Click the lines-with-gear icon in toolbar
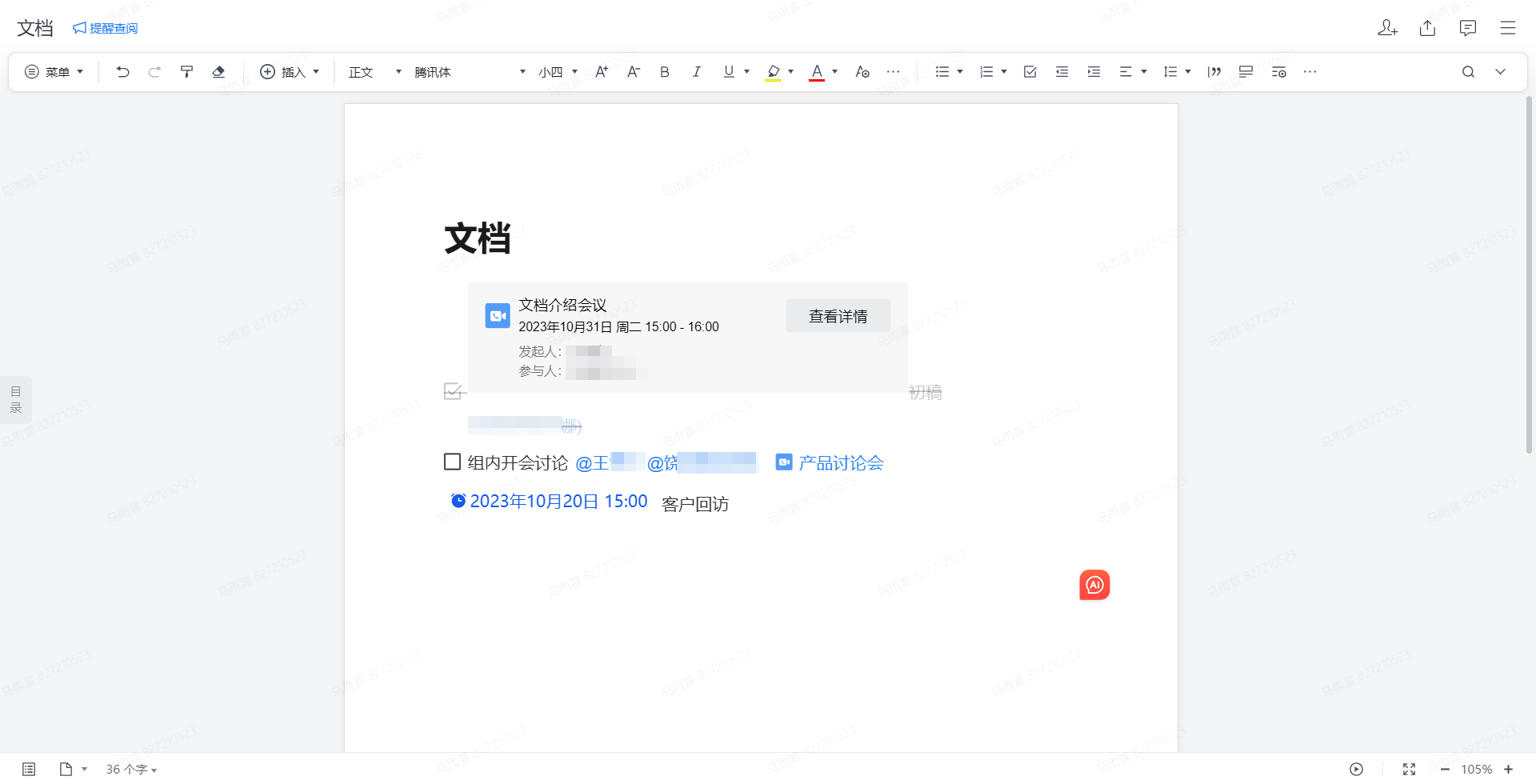 coord(1279,72)
